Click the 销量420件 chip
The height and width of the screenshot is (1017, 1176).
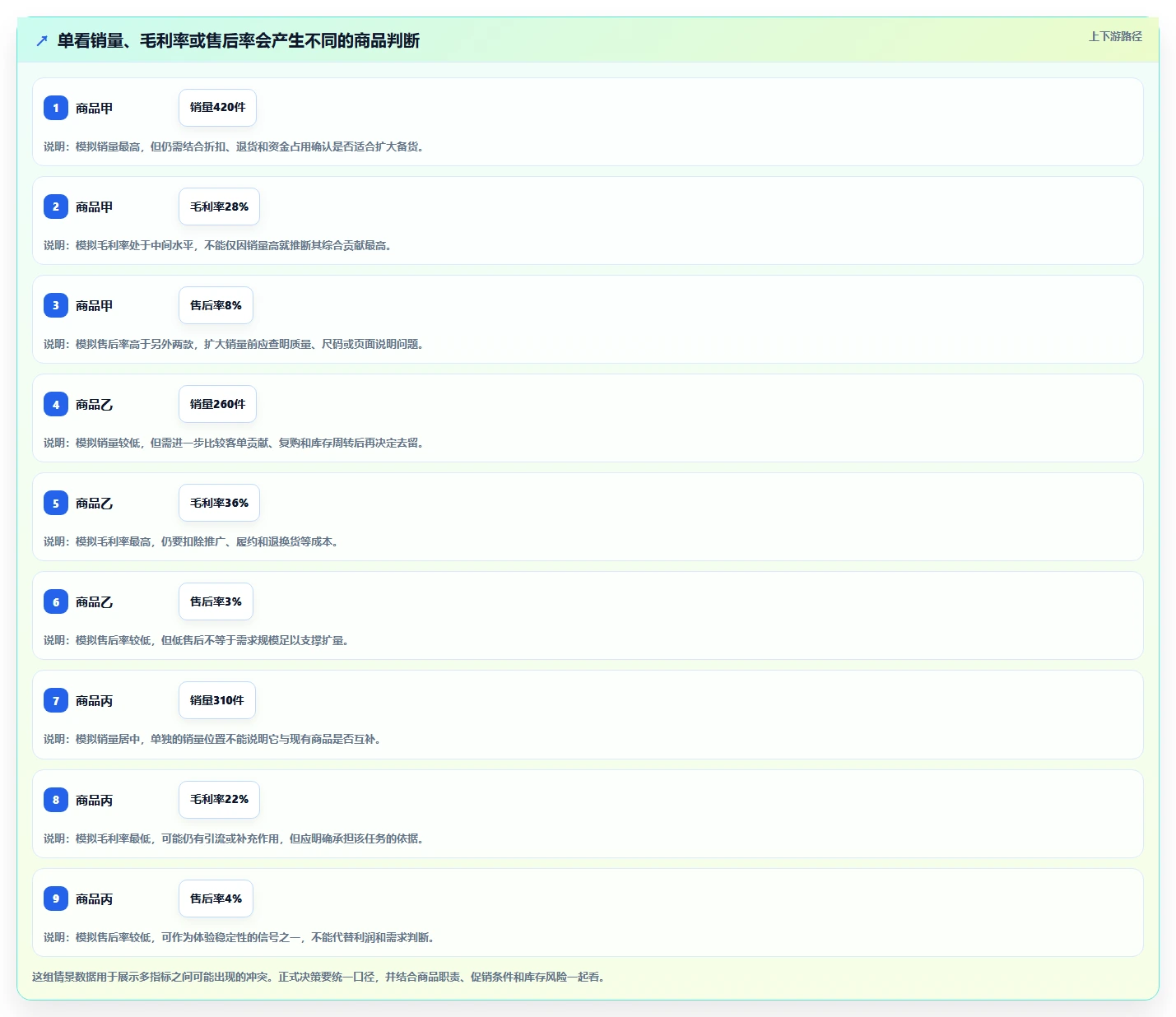217,108
